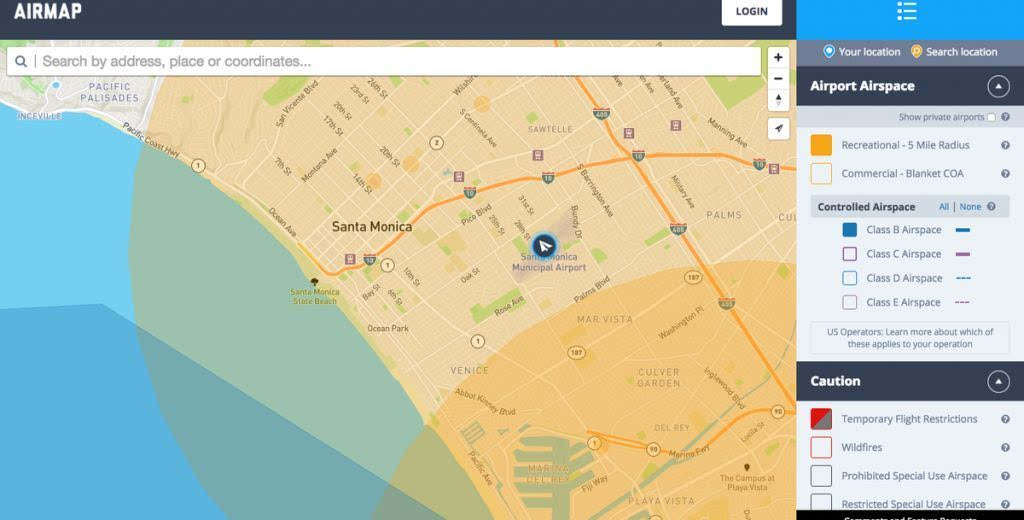The height and width of the screenshot is (520, 1024).
Task: Open help icon beside Recreational 5 Mile Radius
Action: click(1005, 146)
